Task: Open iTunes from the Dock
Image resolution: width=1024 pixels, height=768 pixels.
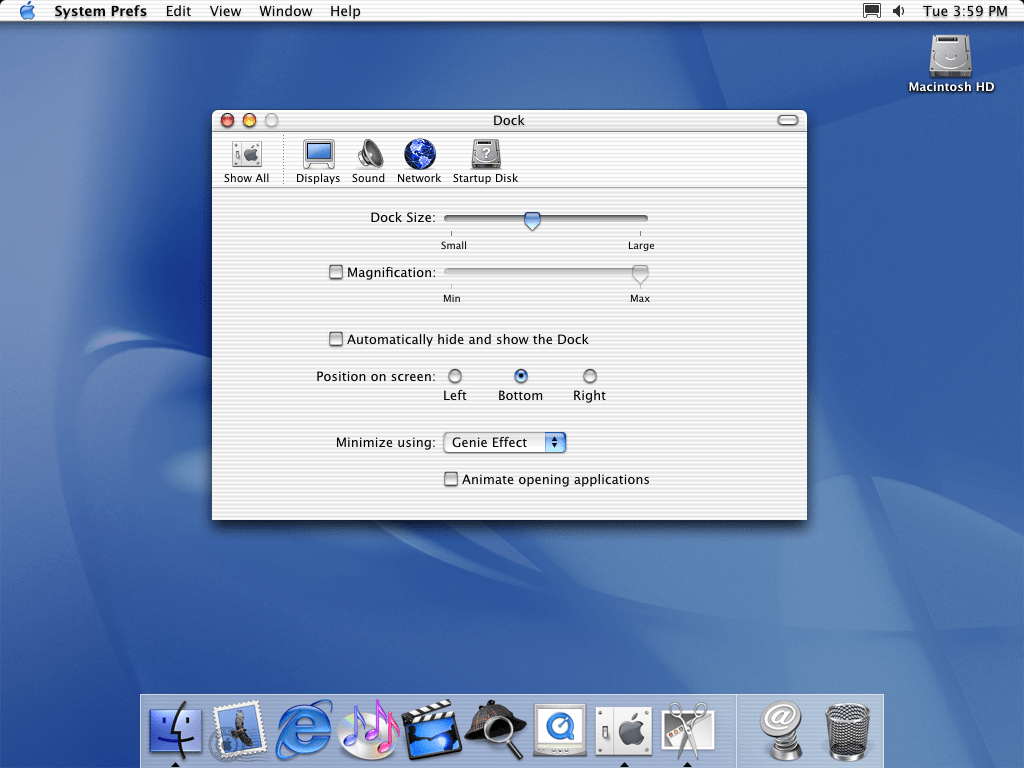Action: tap(368, 728)
